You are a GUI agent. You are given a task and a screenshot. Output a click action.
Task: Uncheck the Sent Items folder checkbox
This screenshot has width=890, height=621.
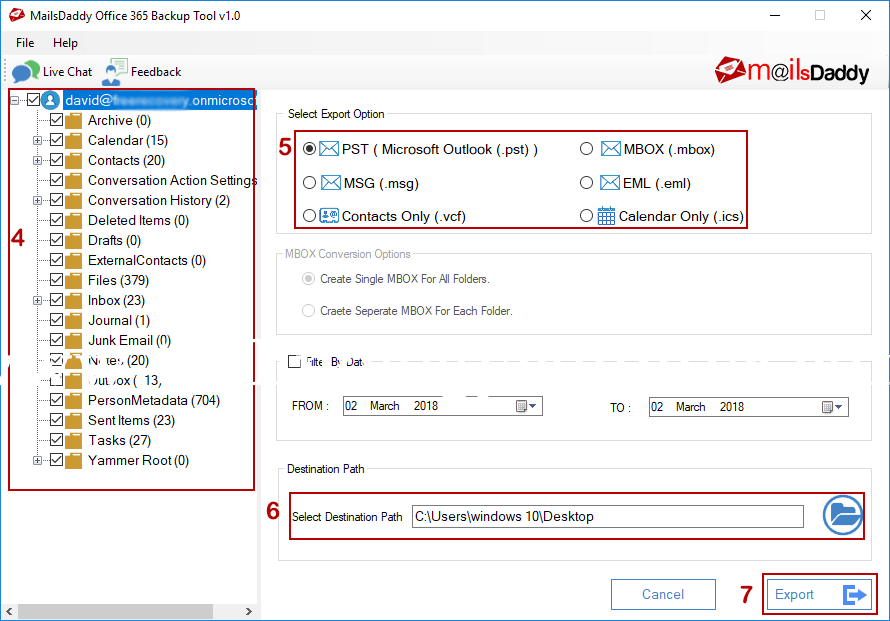pos(57,420)
